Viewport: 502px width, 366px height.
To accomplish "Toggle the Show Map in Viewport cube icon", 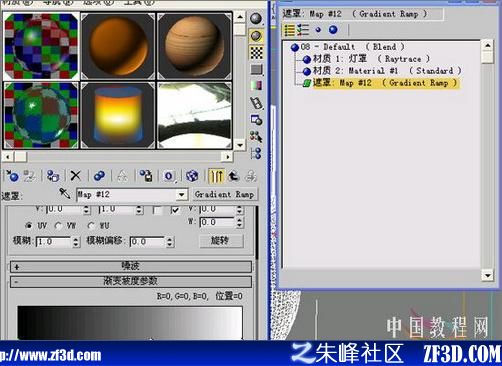I will coord(192,176).
